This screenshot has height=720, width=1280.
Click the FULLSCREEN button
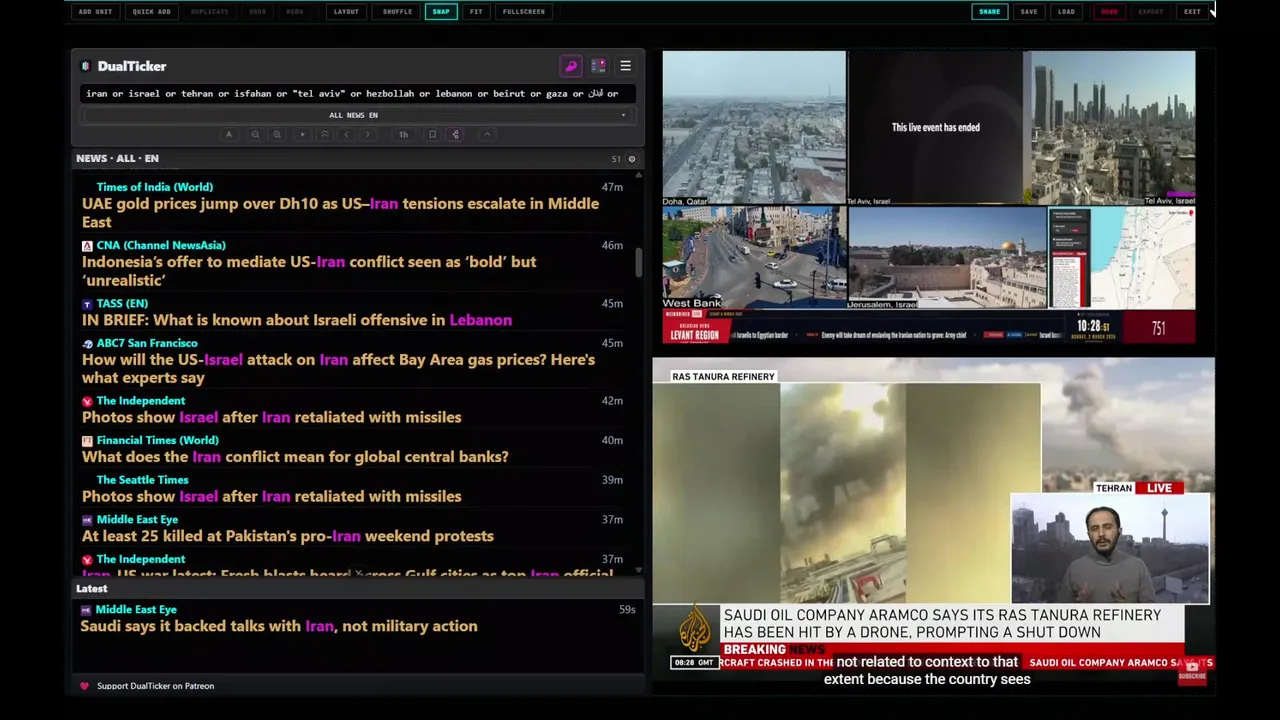tap(524, 12)
